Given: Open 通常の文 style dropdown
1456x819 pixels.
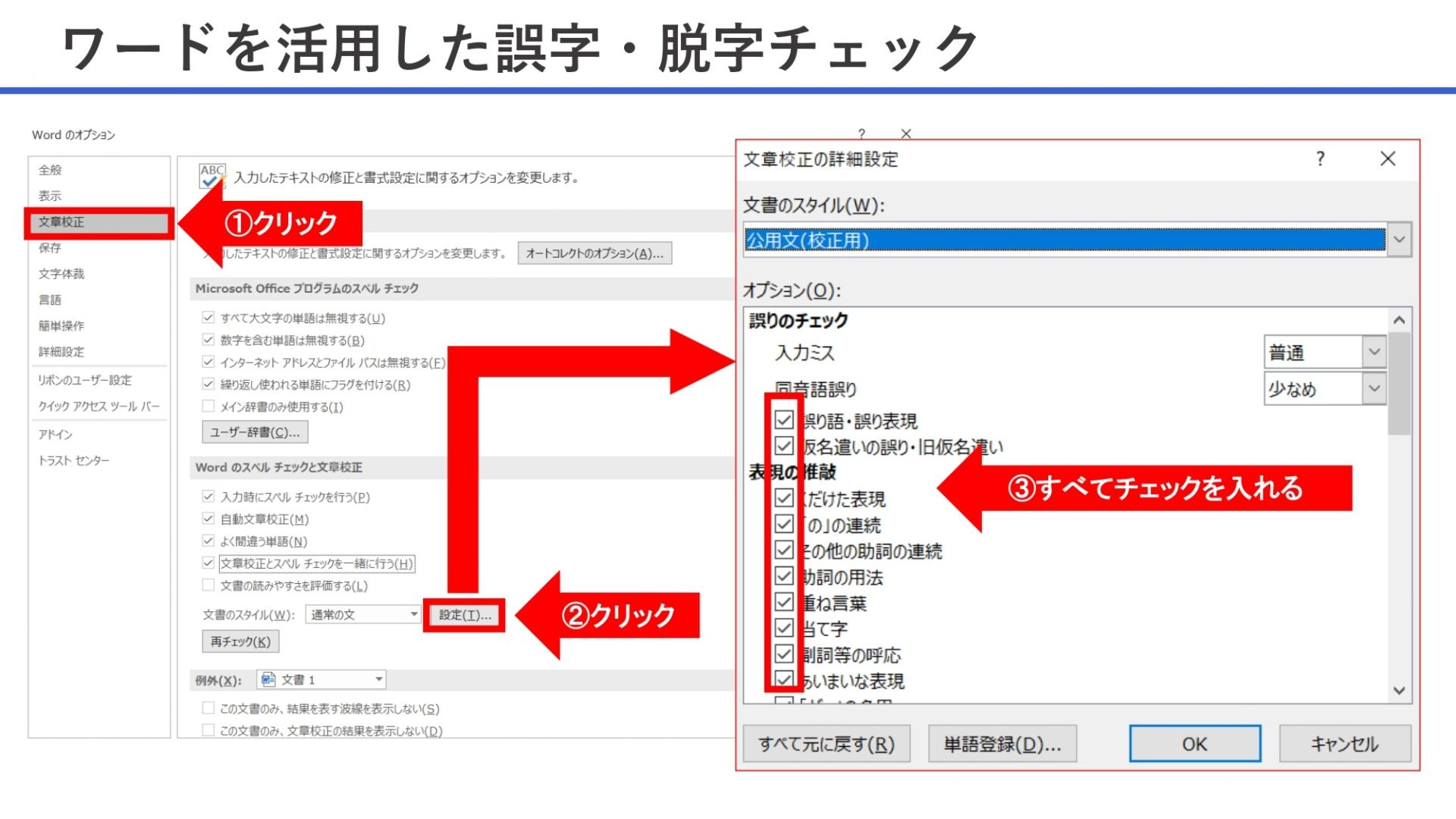Looking at the screenshot, I should (363, 614).
